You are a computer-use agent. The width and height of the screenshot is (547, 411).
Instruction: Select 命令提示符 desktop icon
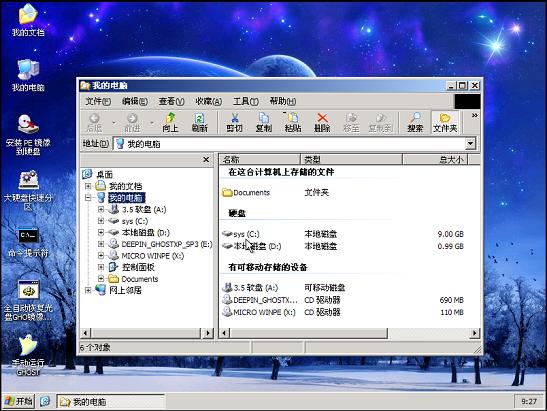[x=28, y=243]
